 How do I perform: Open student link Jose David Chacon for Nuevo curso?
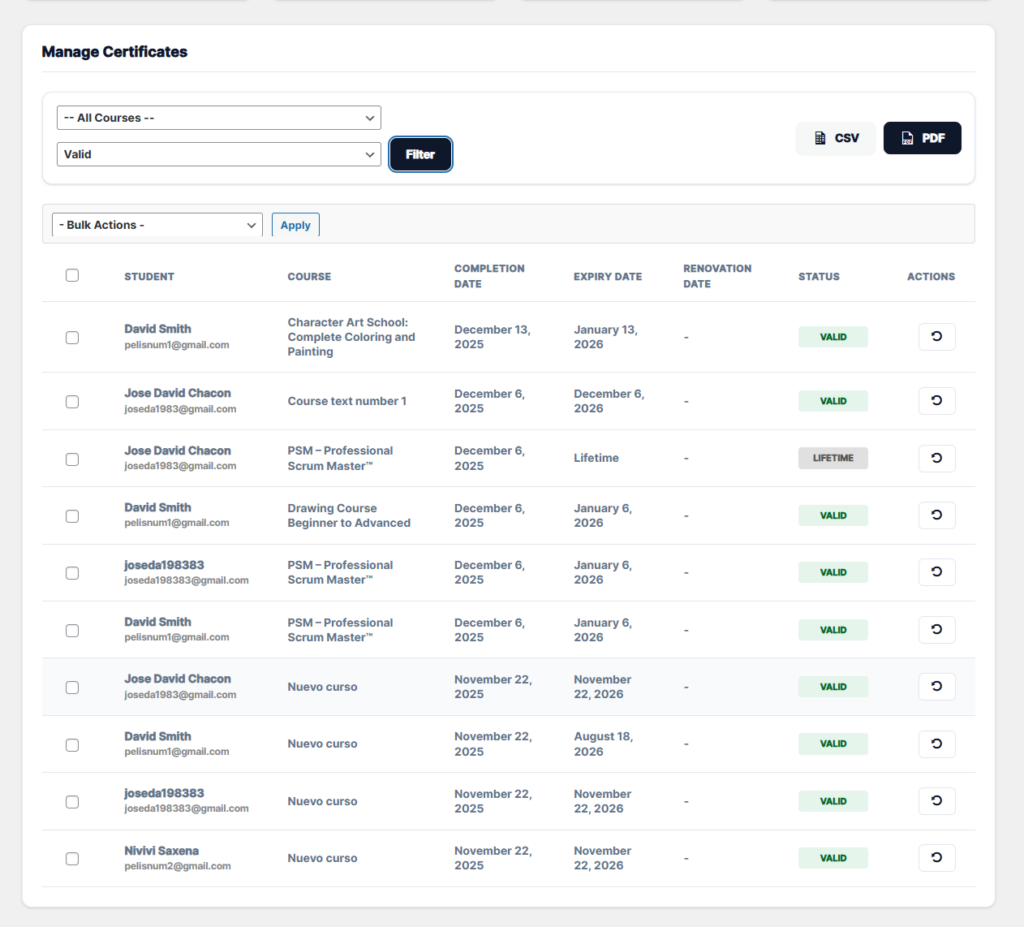point(178,679)
